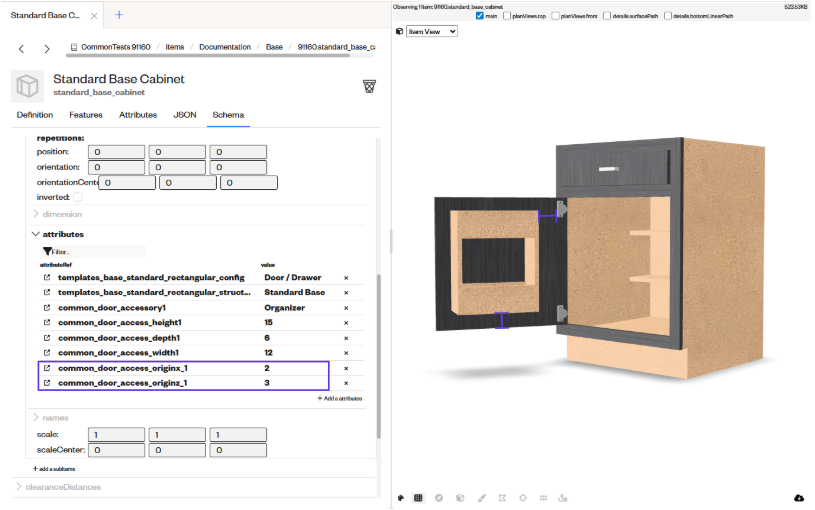Viewport: 815px width, 510px height.
Task: Click Documentation in the breadcrumb
Action: pos(225,47)
